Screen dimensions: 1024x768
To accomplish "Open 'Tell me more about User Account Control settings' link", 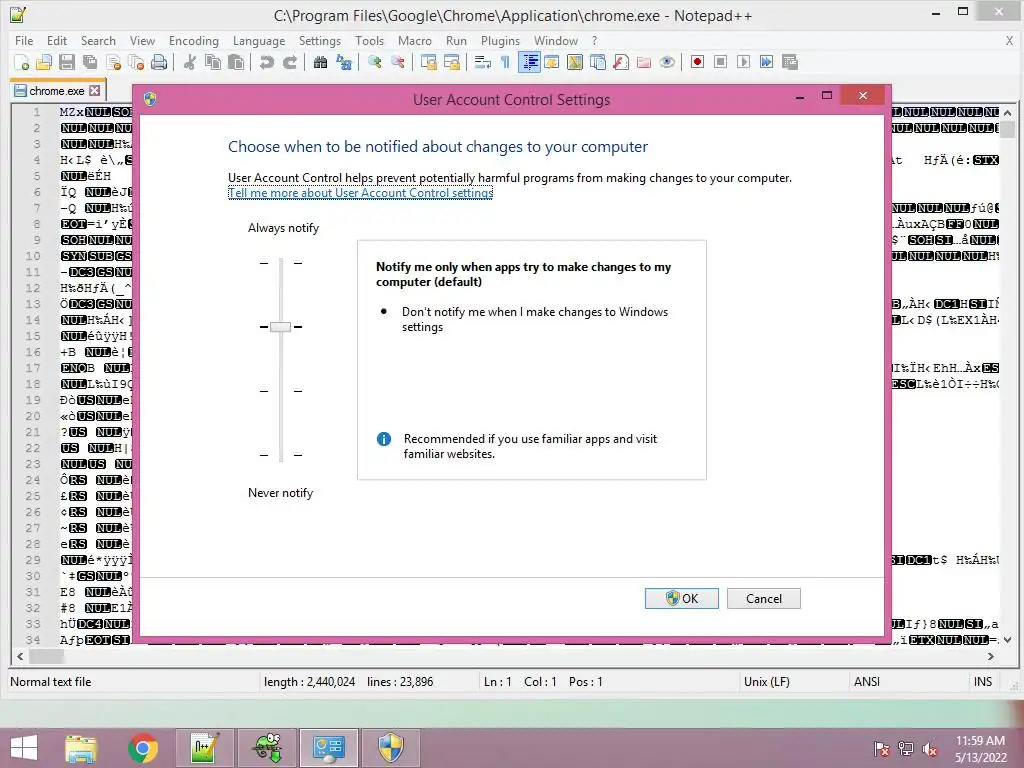I will 360,193.
